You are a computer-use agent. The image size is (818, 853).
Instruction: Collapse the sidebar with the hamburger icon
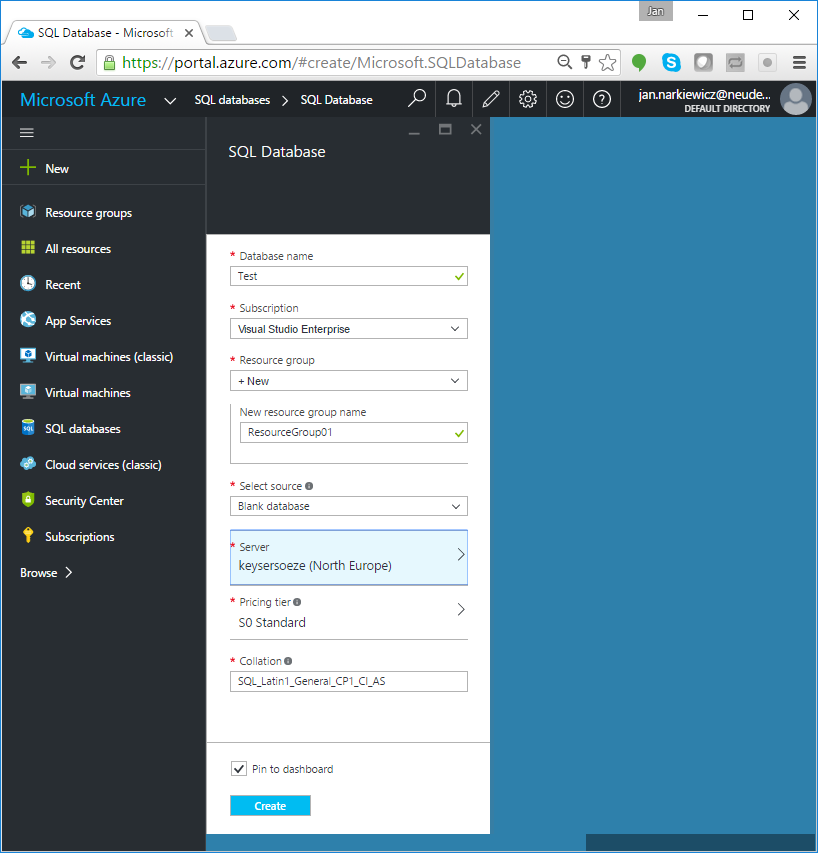click(26, 132)
